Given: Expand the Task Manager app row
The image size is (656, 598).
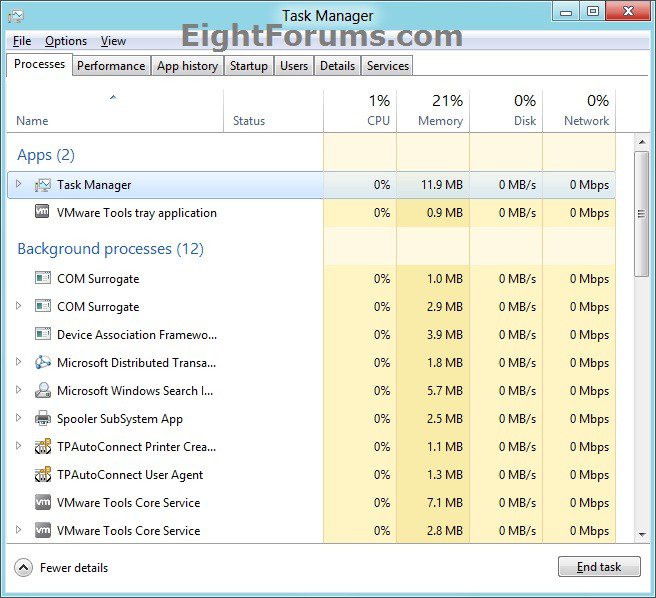Looking at the screenshot, I should point(18,184).
